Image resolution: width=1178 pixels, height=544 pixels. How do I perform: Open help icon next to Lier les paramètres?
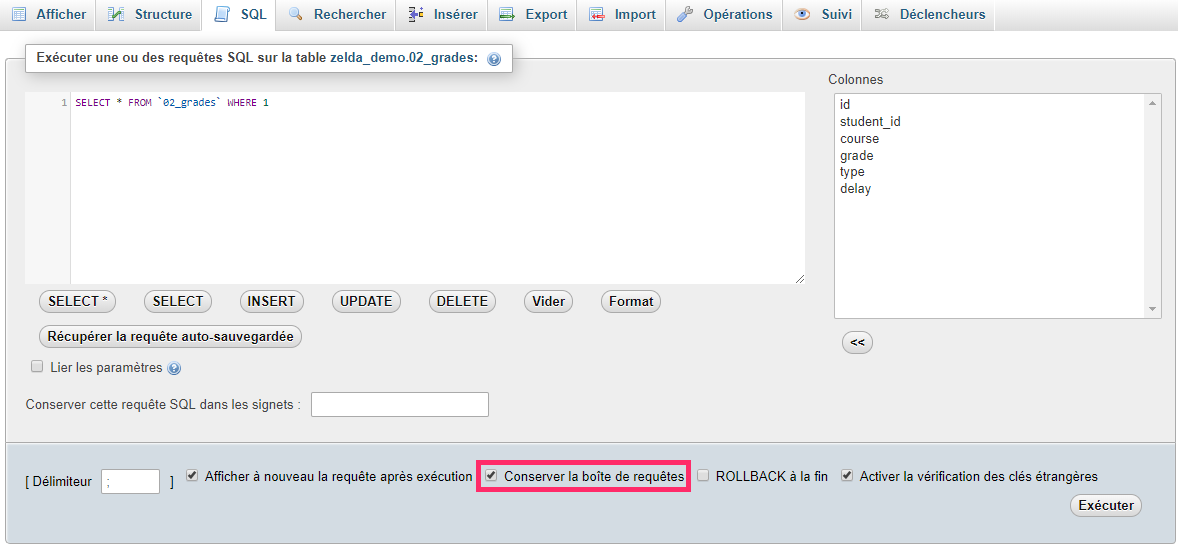pos(174,368)
